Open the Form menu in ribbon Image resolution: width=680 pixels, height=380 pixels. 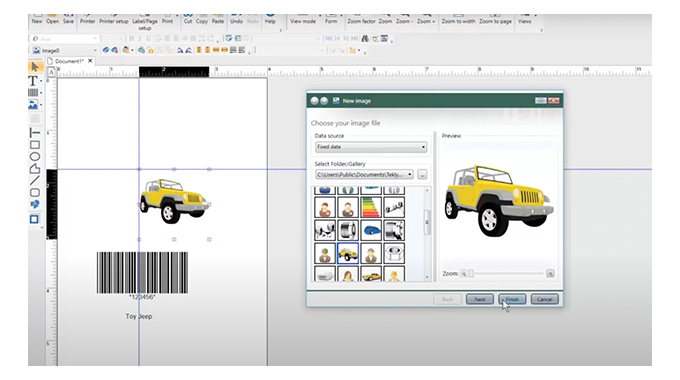[331, 18]
